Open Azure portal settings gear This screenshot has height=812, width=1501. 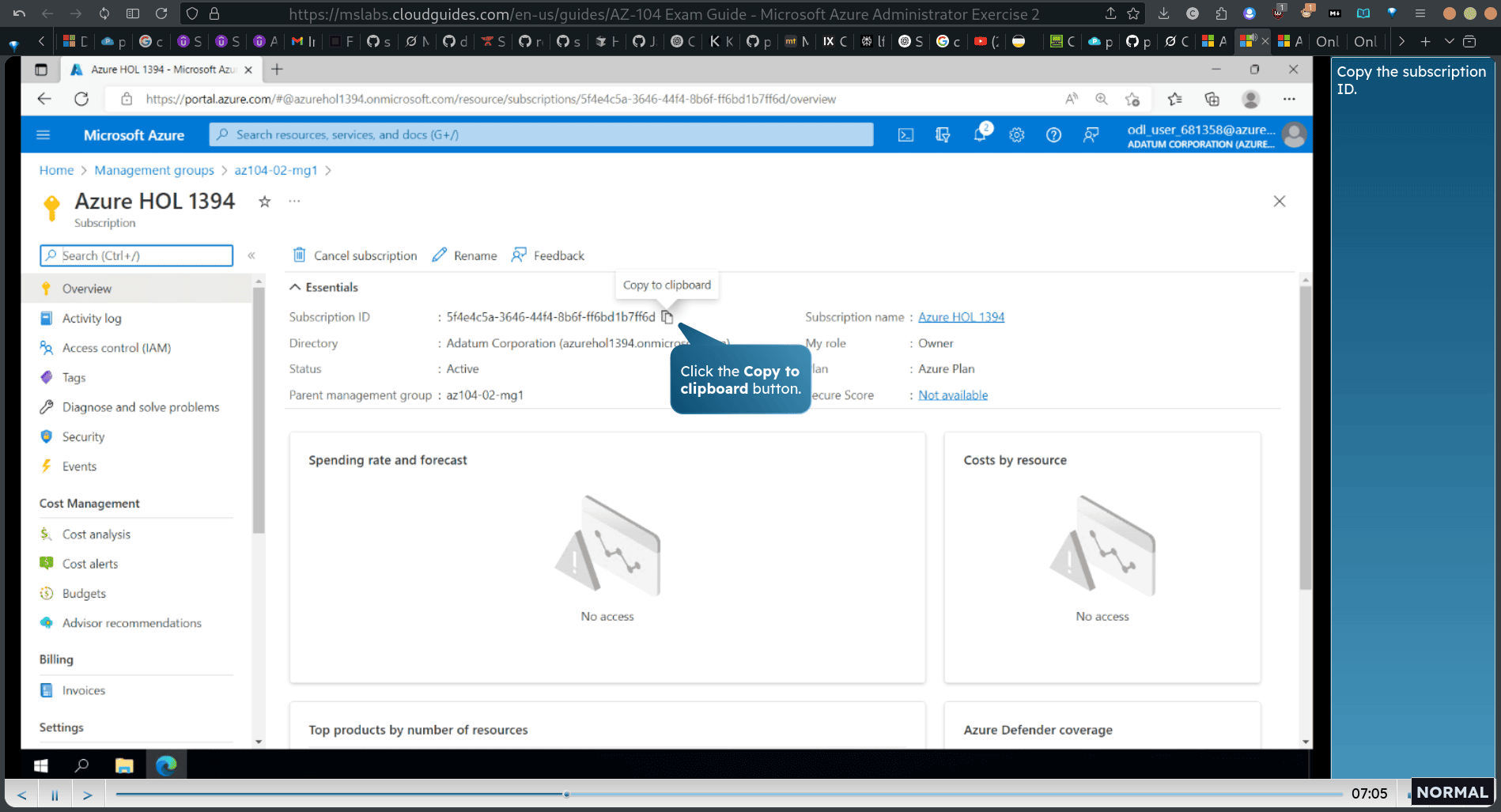[1017, 135]
